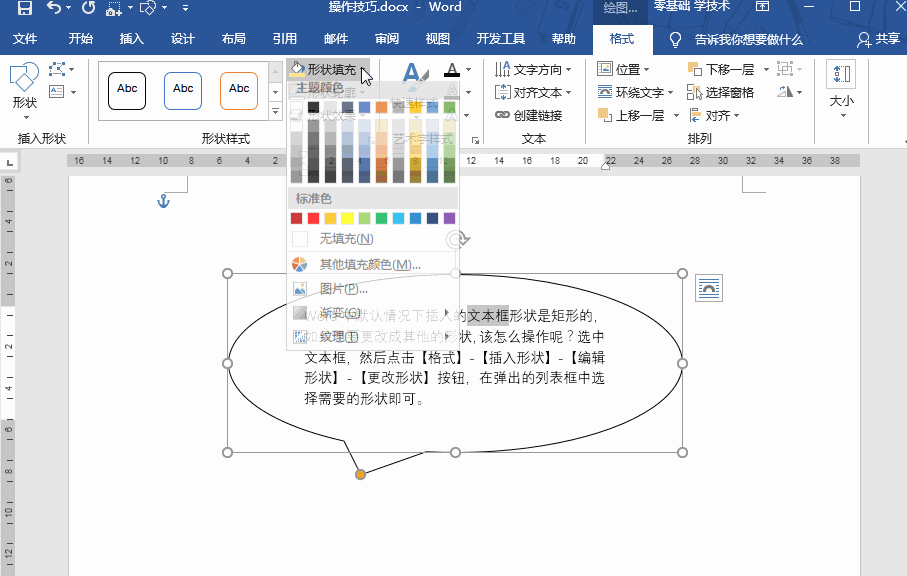Switch to the Review (审阅) tab
Screen dimensions: 907x576
coord(386,39)
